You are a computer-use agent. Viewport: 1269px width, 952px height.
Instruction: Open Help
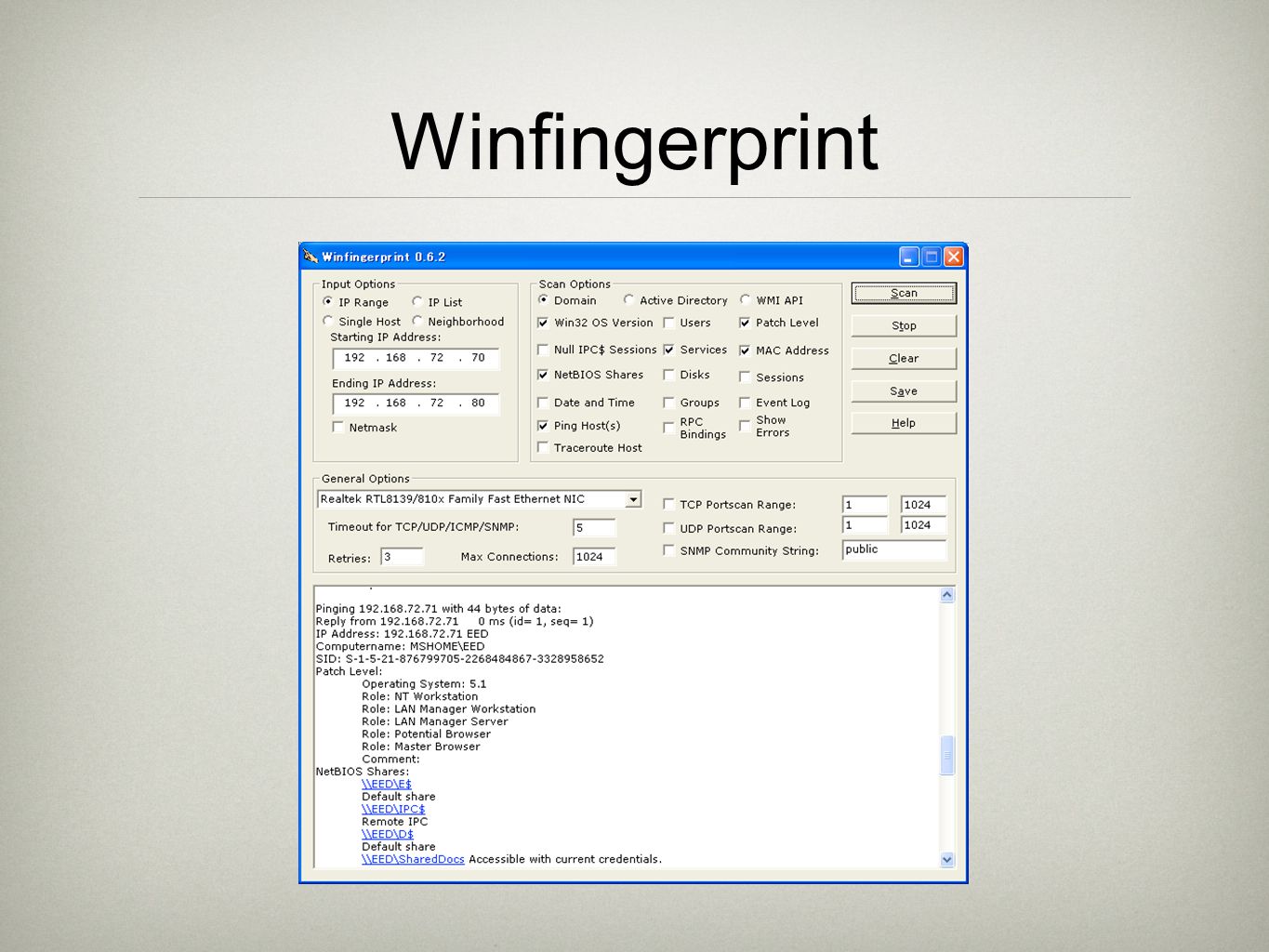pyautogui.click(x=904, y=423)
